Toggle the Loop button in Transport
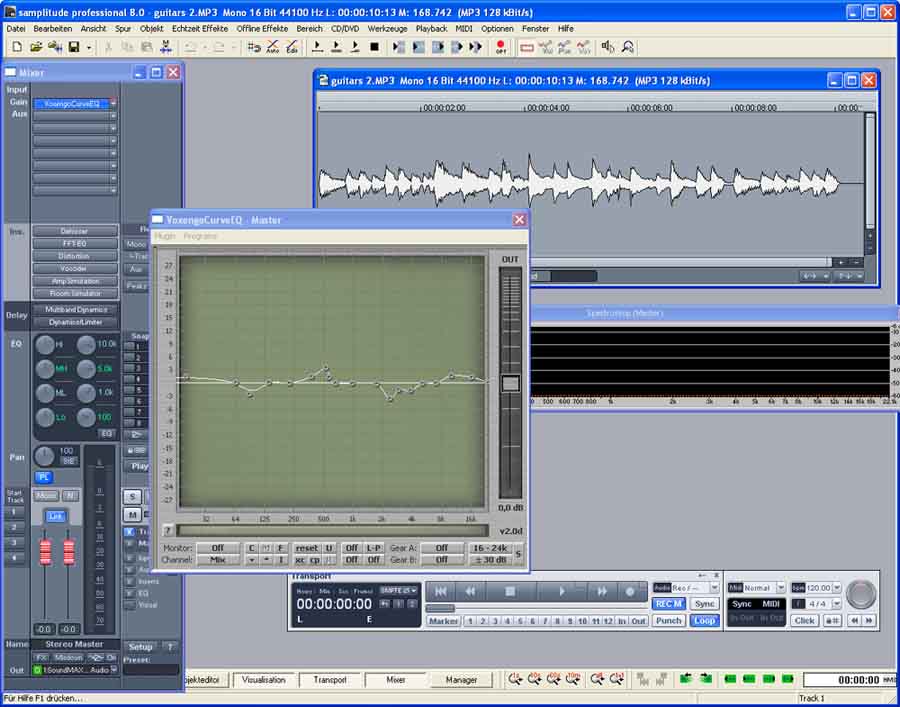This screenshot has height=707, width=900. point(704,620)
